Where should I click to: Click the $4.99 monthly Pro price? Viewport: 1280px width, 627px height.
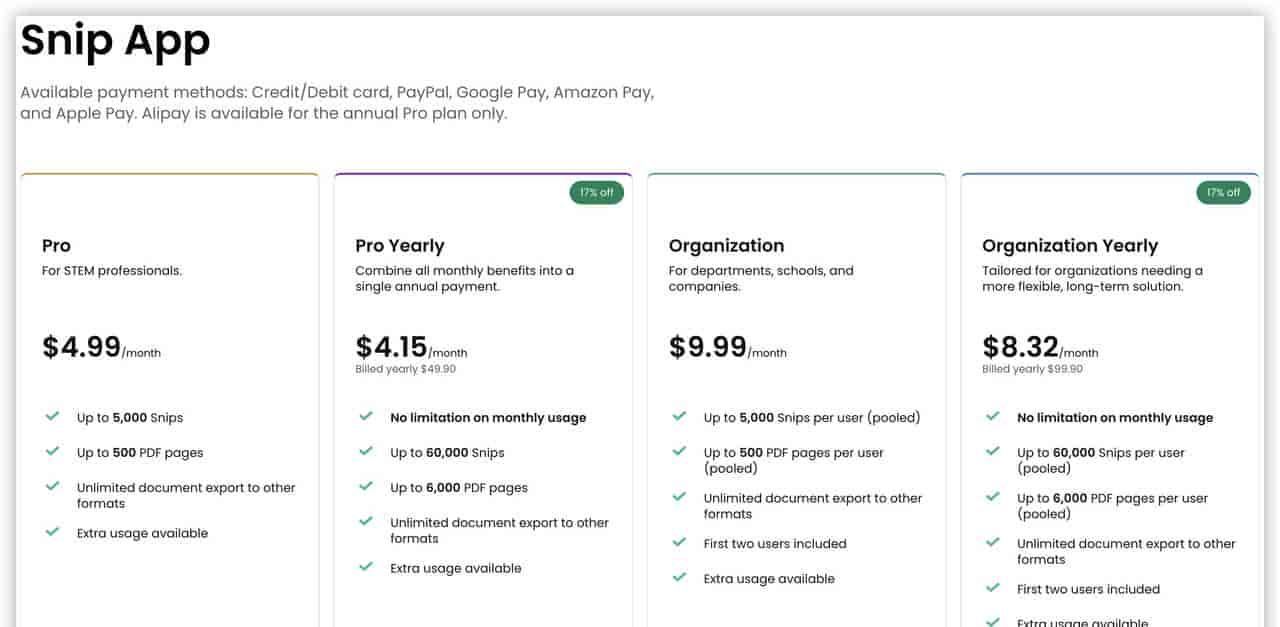[81, 347]
